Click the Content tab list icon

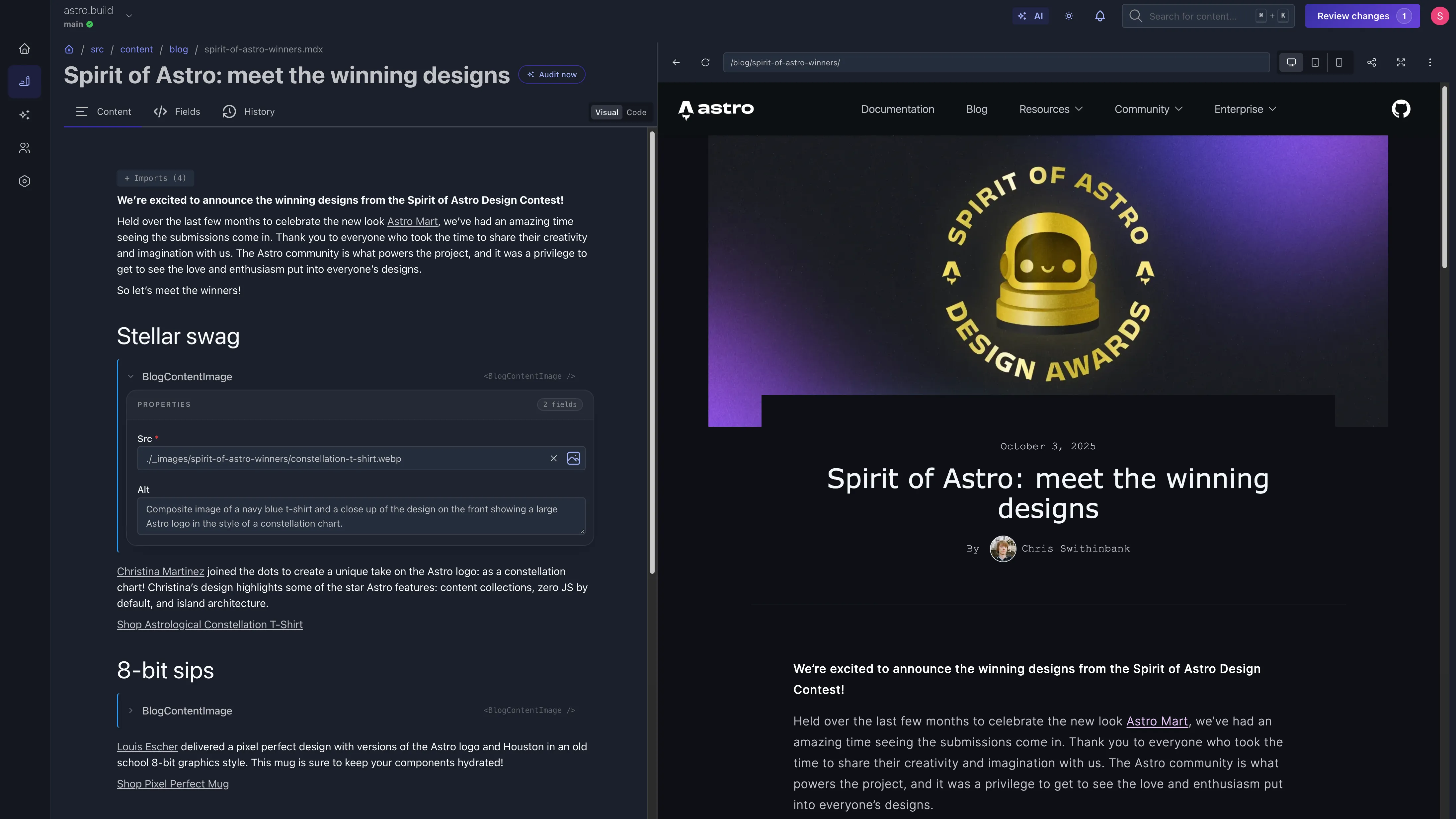[82, 112]
